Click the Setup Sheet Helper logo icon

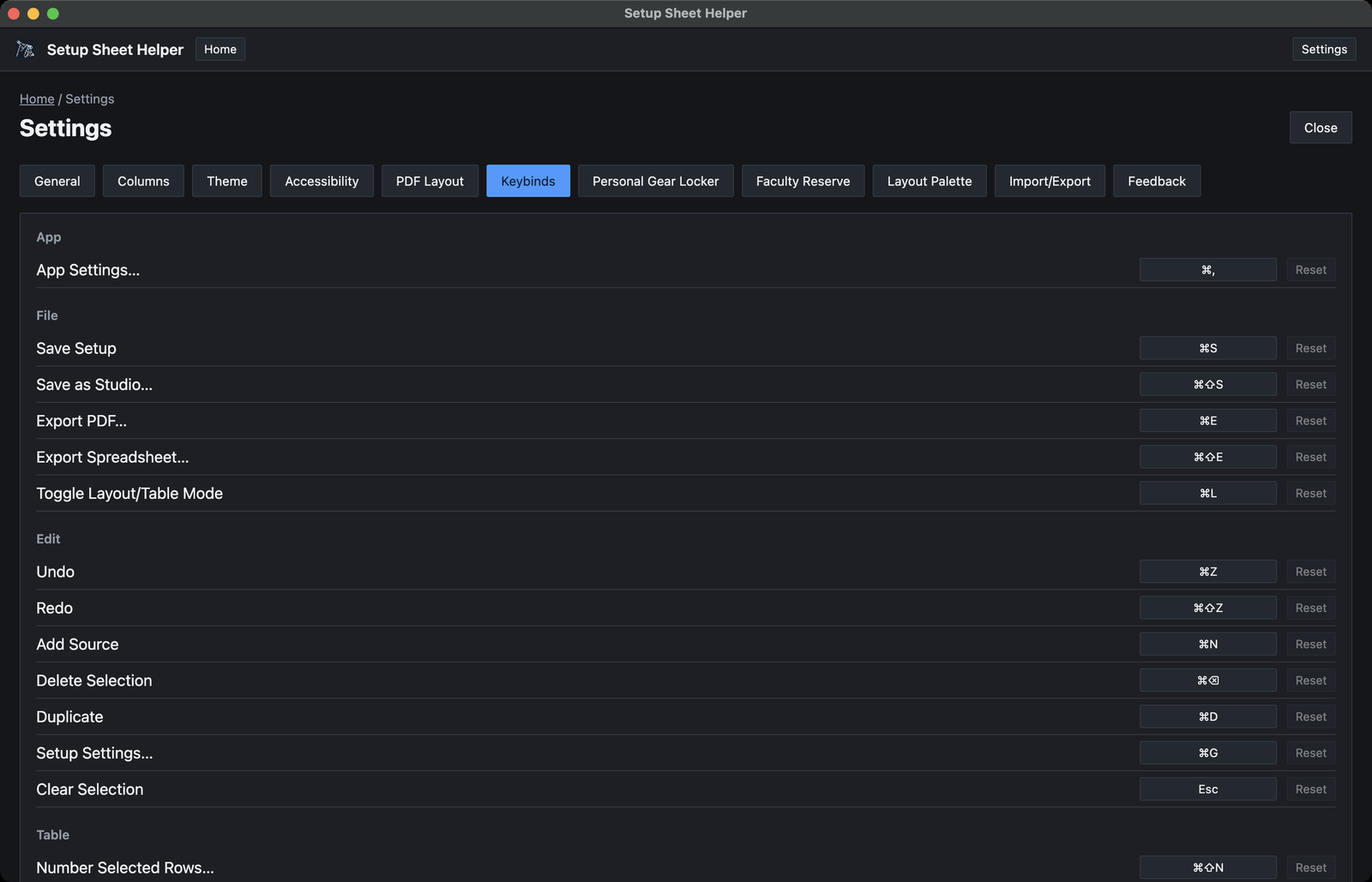coord(26,50)
